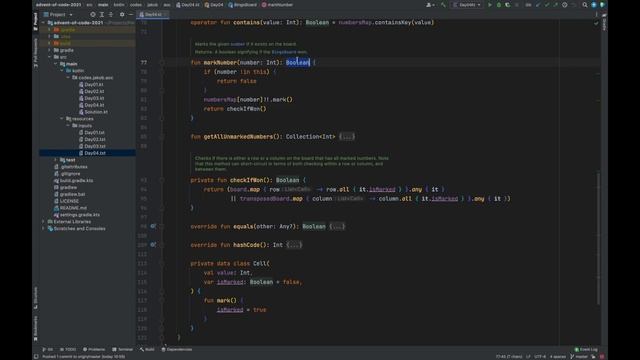Viewport: 640px width, 360px height.
Task: Click the Git push arrow icon
Action: coord(556,5)
